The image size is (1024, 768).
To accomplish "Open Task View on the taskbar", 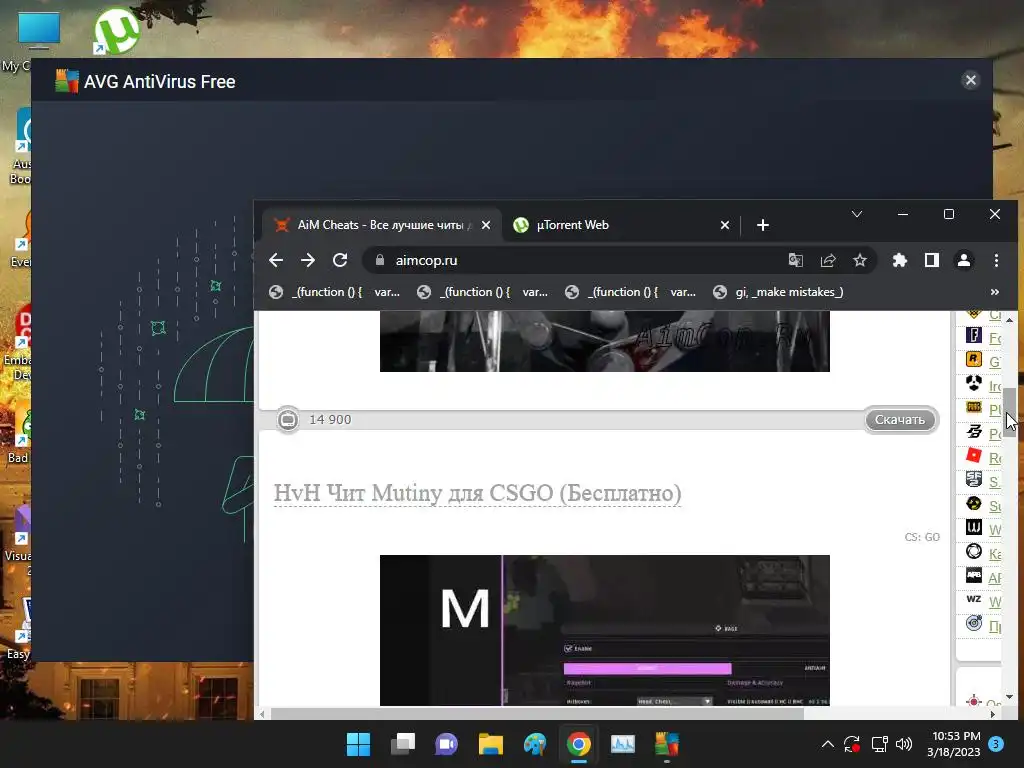I will click(402, 744).
